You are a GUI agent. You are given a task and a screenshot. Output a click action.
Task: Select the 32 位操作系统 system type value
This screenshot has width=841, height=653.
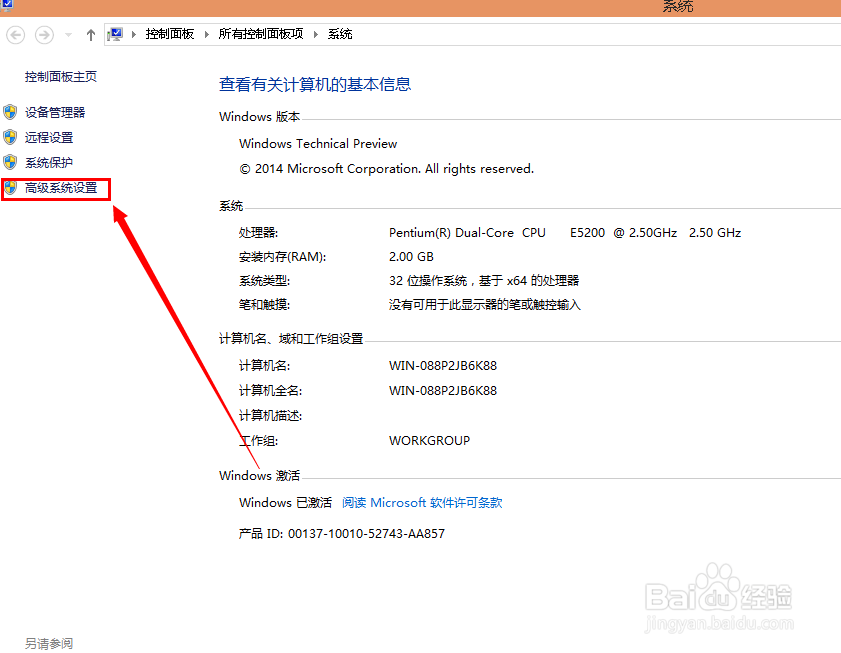pyautogui.click(x=484, y=281)
